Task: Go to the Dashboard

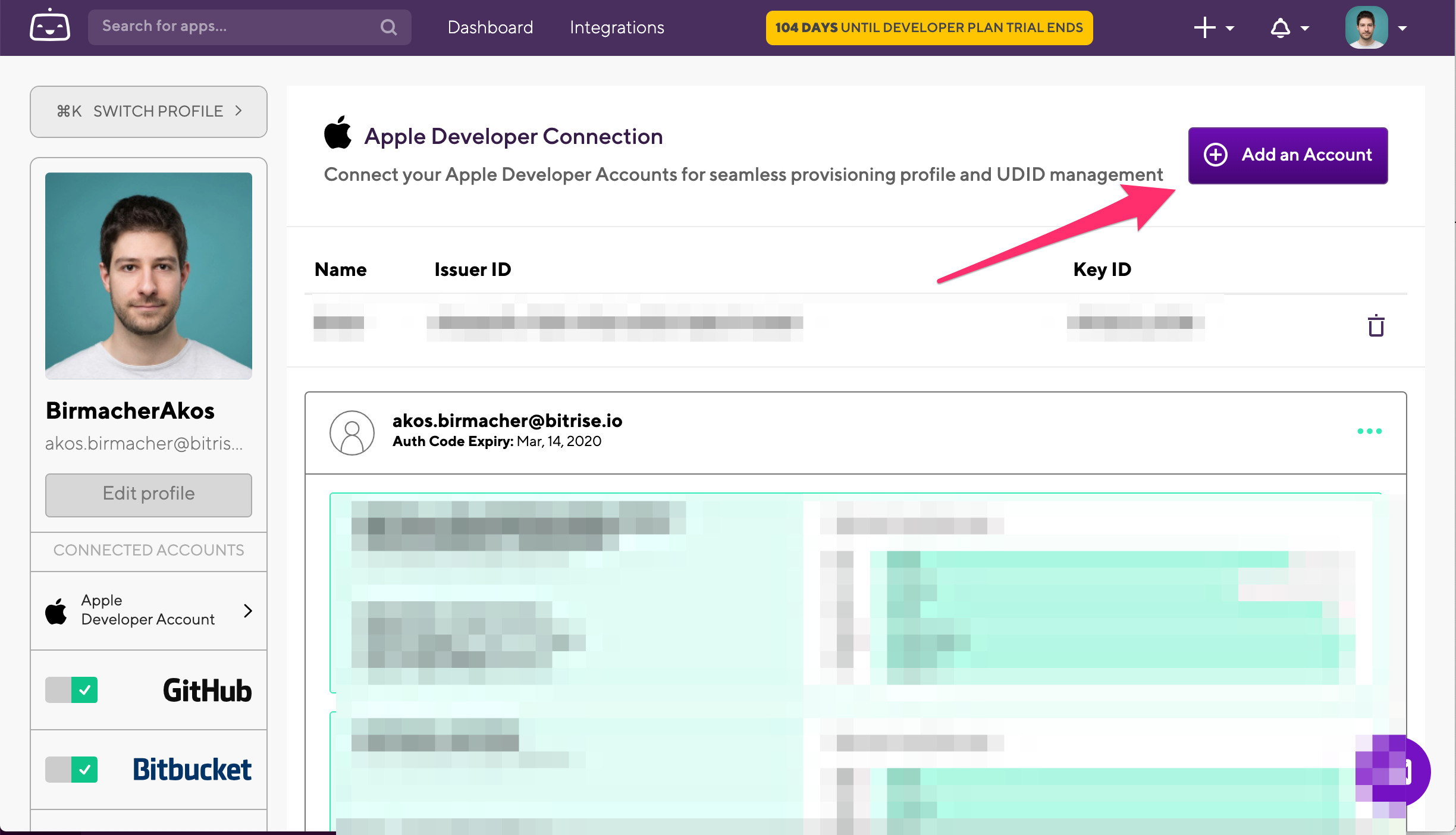Action: tap(490, 27)
